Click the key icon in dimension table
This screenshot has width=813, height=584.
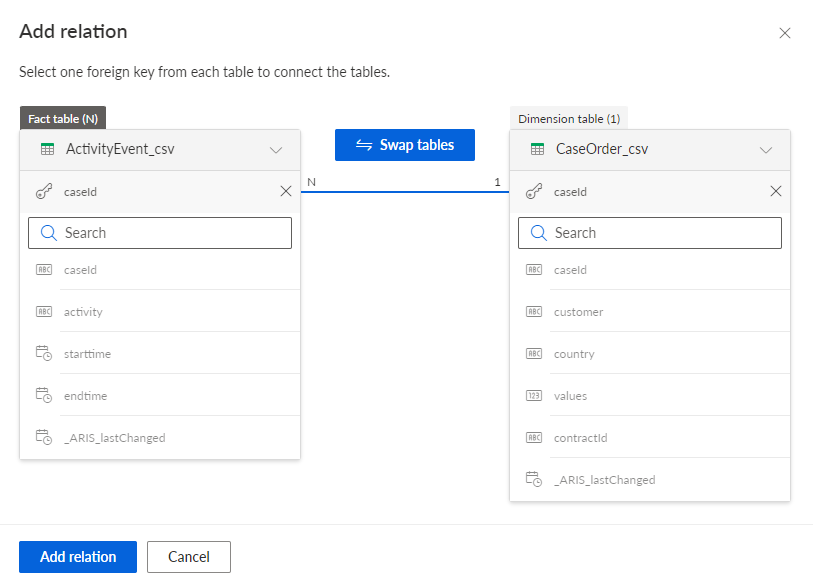[534, 191]
